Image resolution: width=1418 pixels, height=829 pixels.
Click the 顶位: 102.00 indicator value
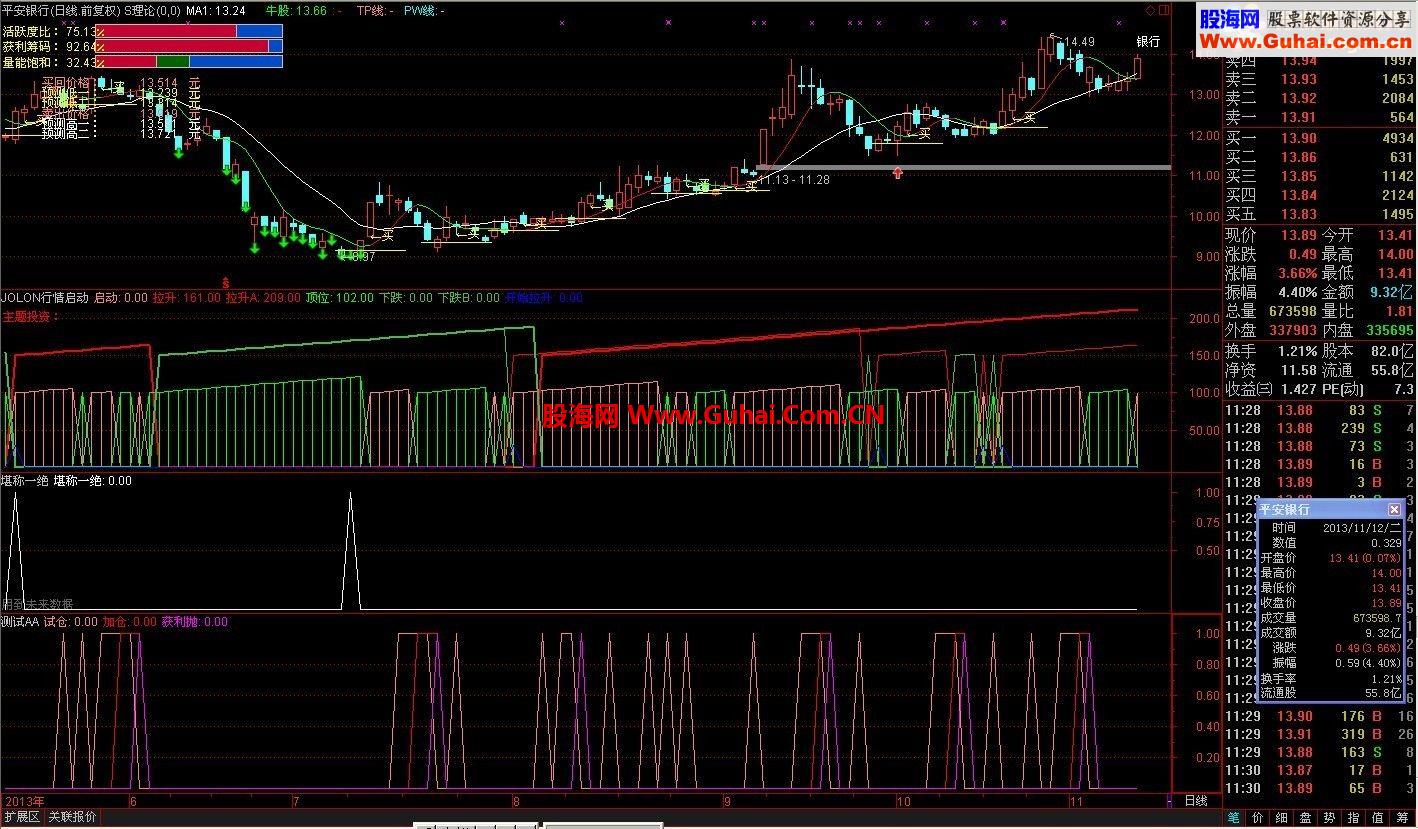point(340,298)
